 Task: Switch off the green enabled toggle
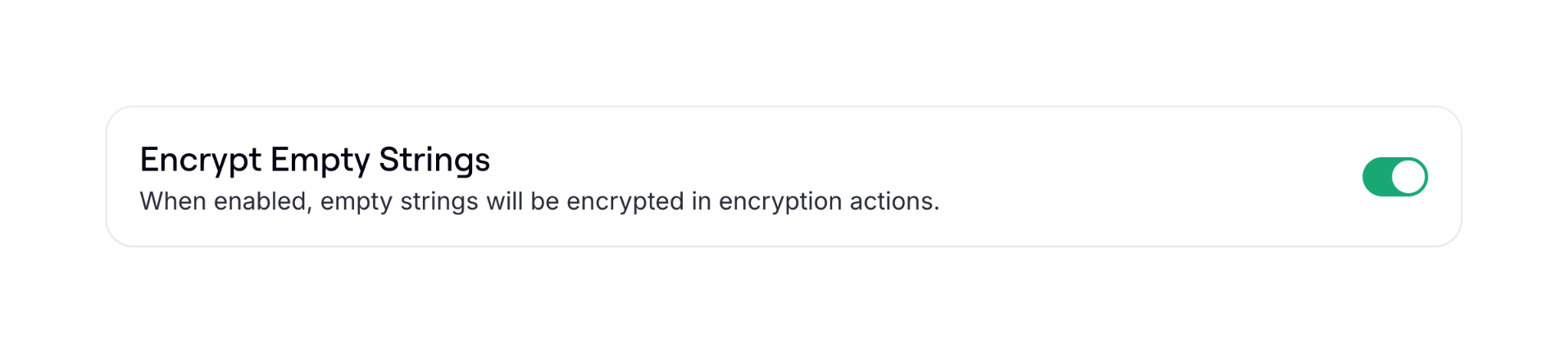pyautogui.click(x=1394, y=177)
